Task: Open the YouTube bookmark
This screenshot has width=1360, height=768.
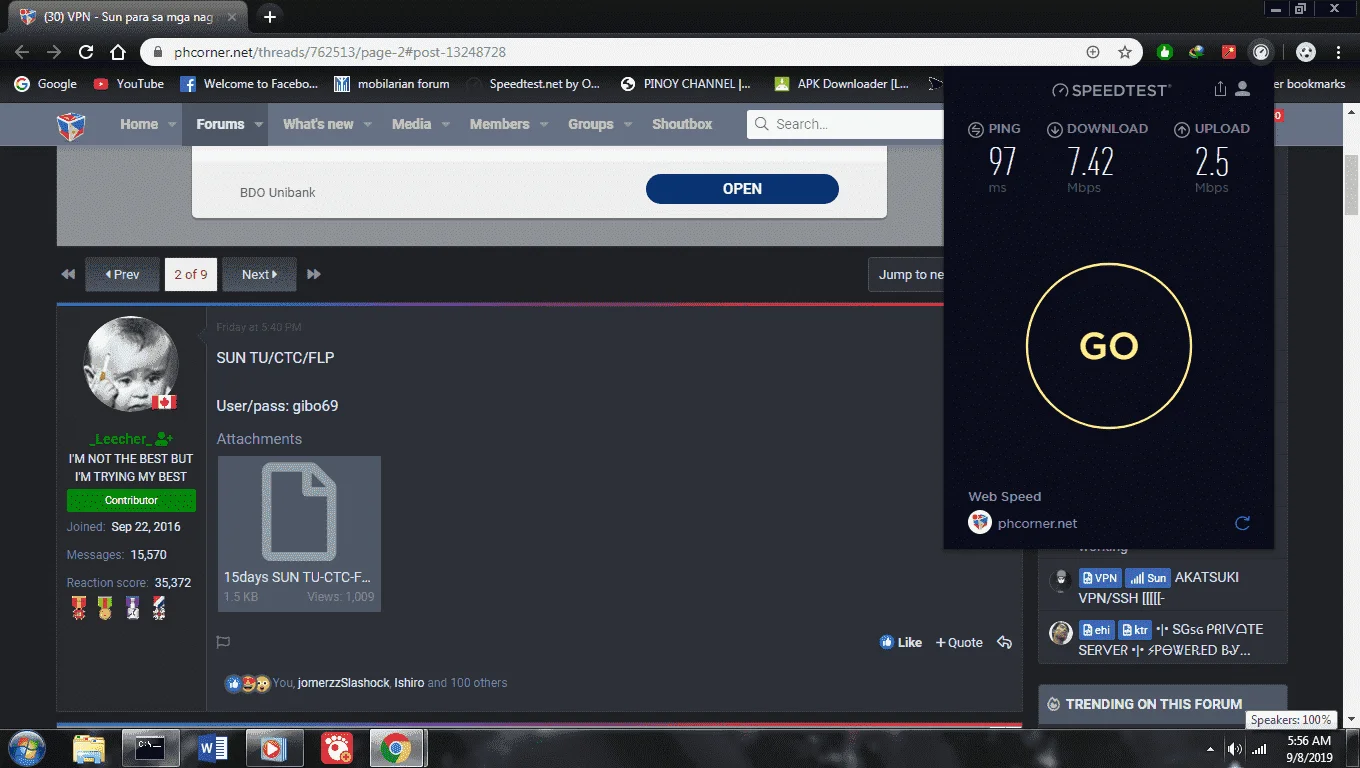Action: click(128, 84)
